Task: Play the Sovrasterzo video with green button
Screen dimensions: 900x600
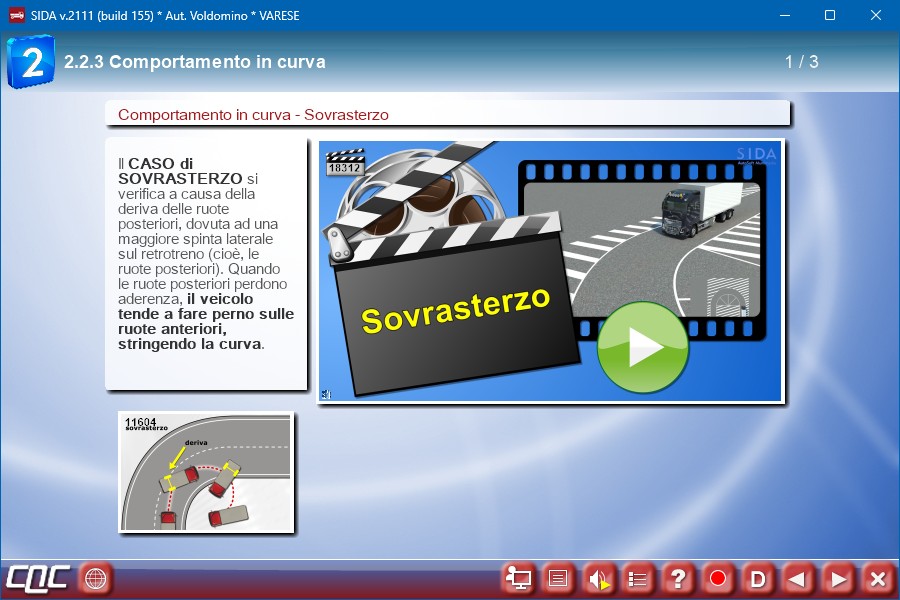Action: pos(642,347)
